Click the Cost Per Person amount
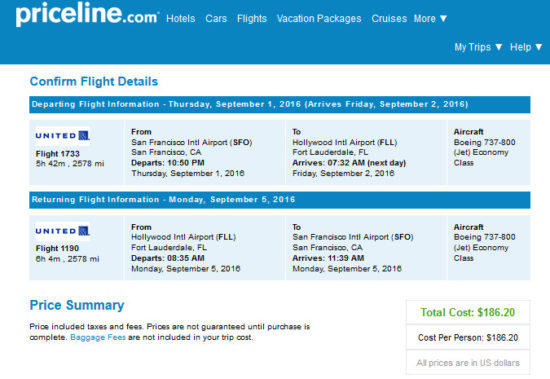Viewport: 550px width, 379px height. [468, 338]
